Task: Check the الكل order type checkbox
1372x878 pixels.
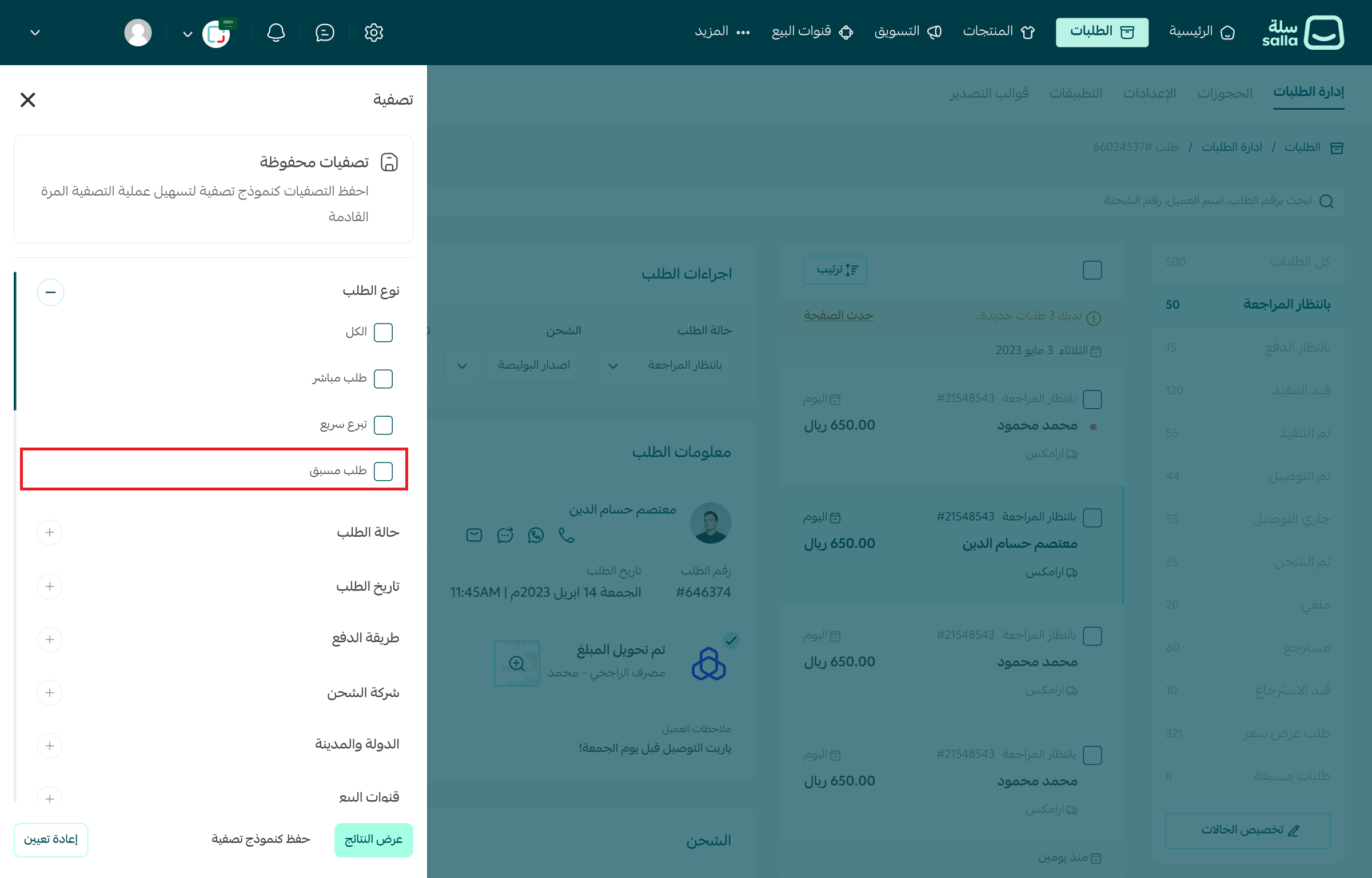Action: pyautogui.click(x=383, y=332)
